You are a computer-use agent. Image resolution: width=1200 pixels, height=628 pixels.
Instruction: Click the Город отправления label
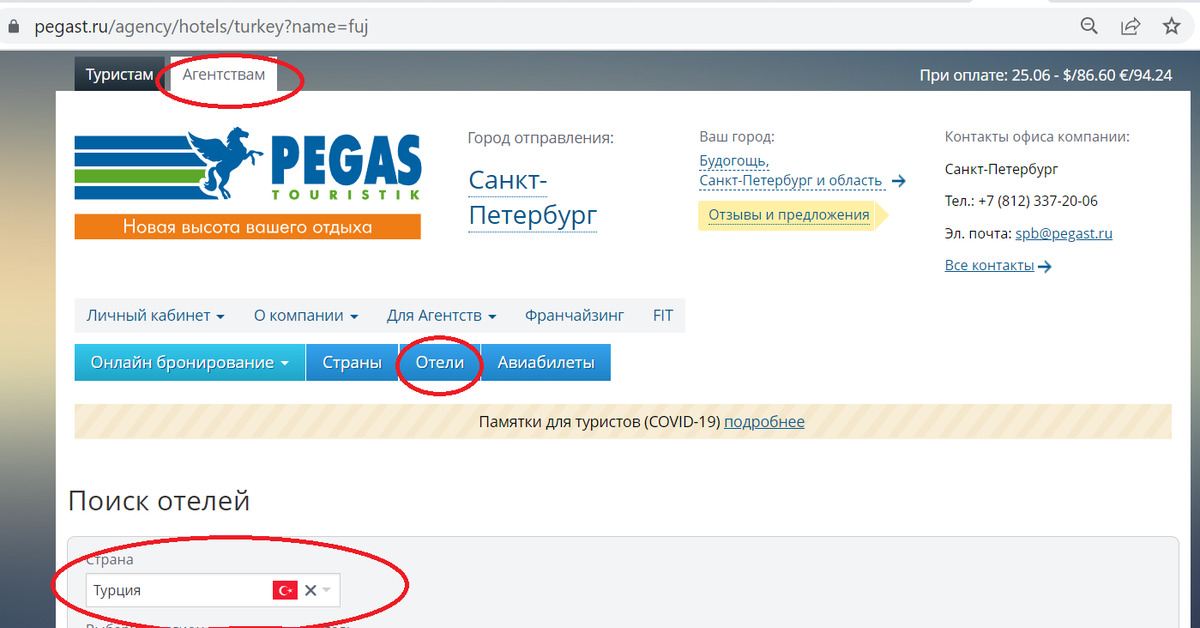[540, 138]
